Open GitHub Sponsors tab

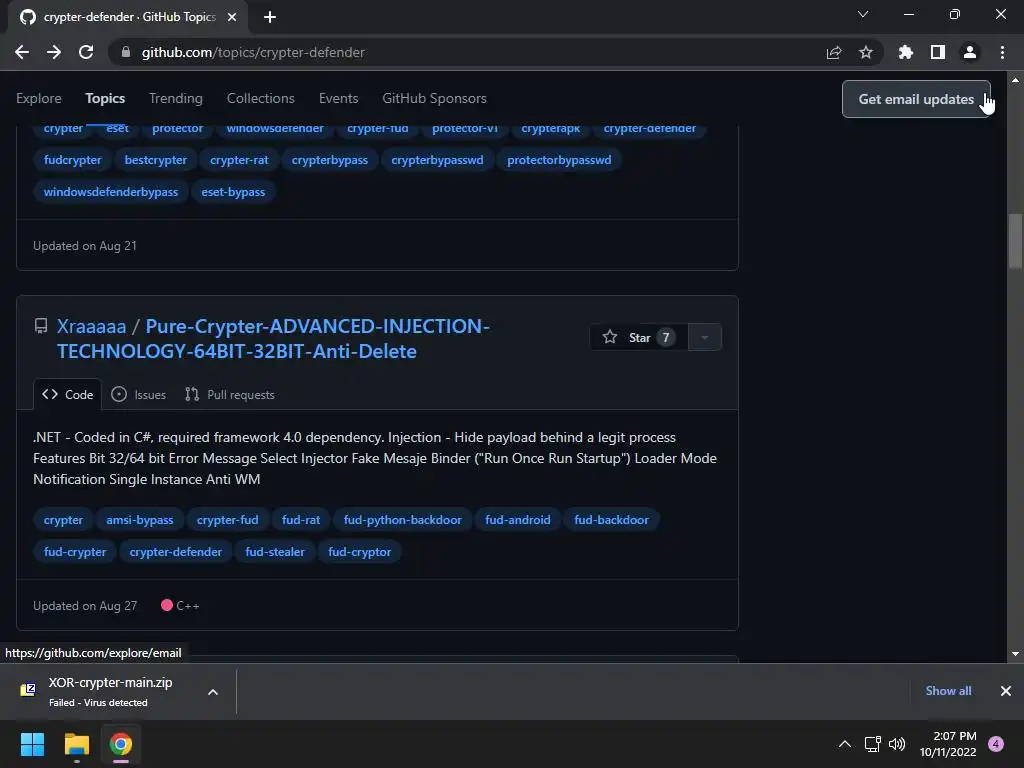434,99
